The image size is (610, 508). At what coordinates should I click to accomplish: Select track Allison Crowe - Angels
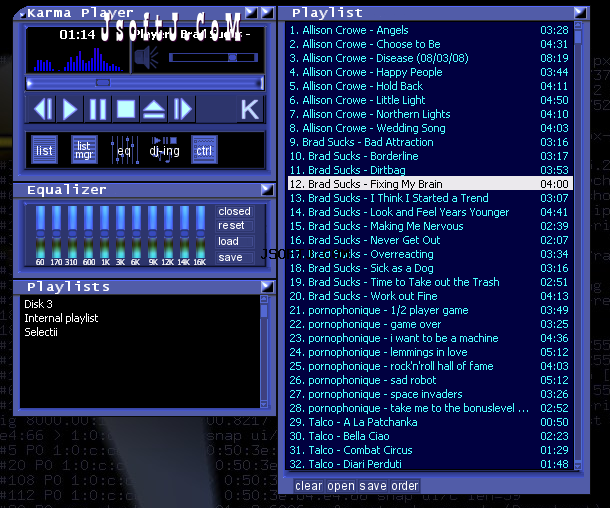click(x=430, y=30)
